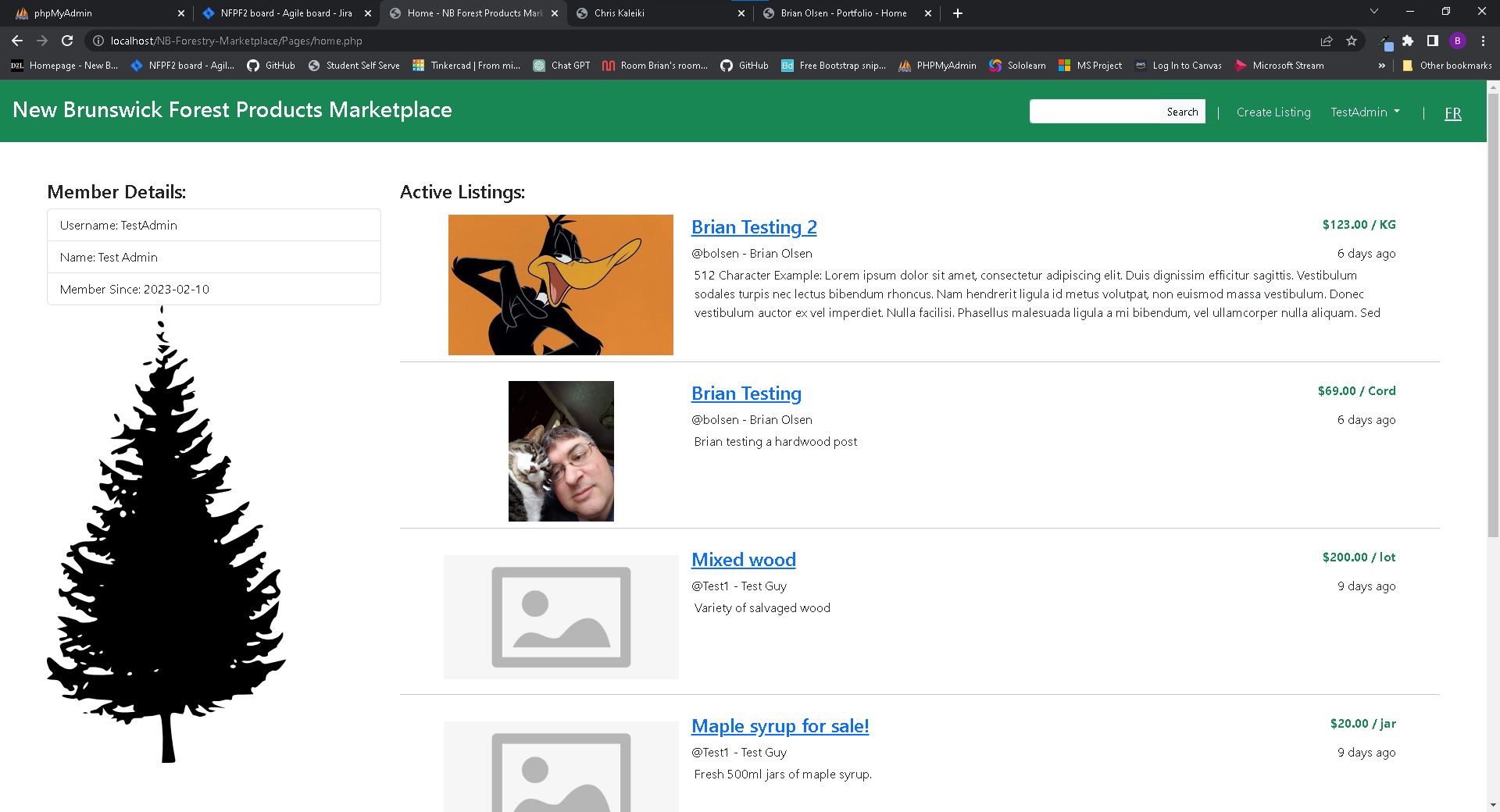Open the browser extensions puzzle icon
The width and height of the screenshot is (1500, 812).
(x=1408, y=41)
